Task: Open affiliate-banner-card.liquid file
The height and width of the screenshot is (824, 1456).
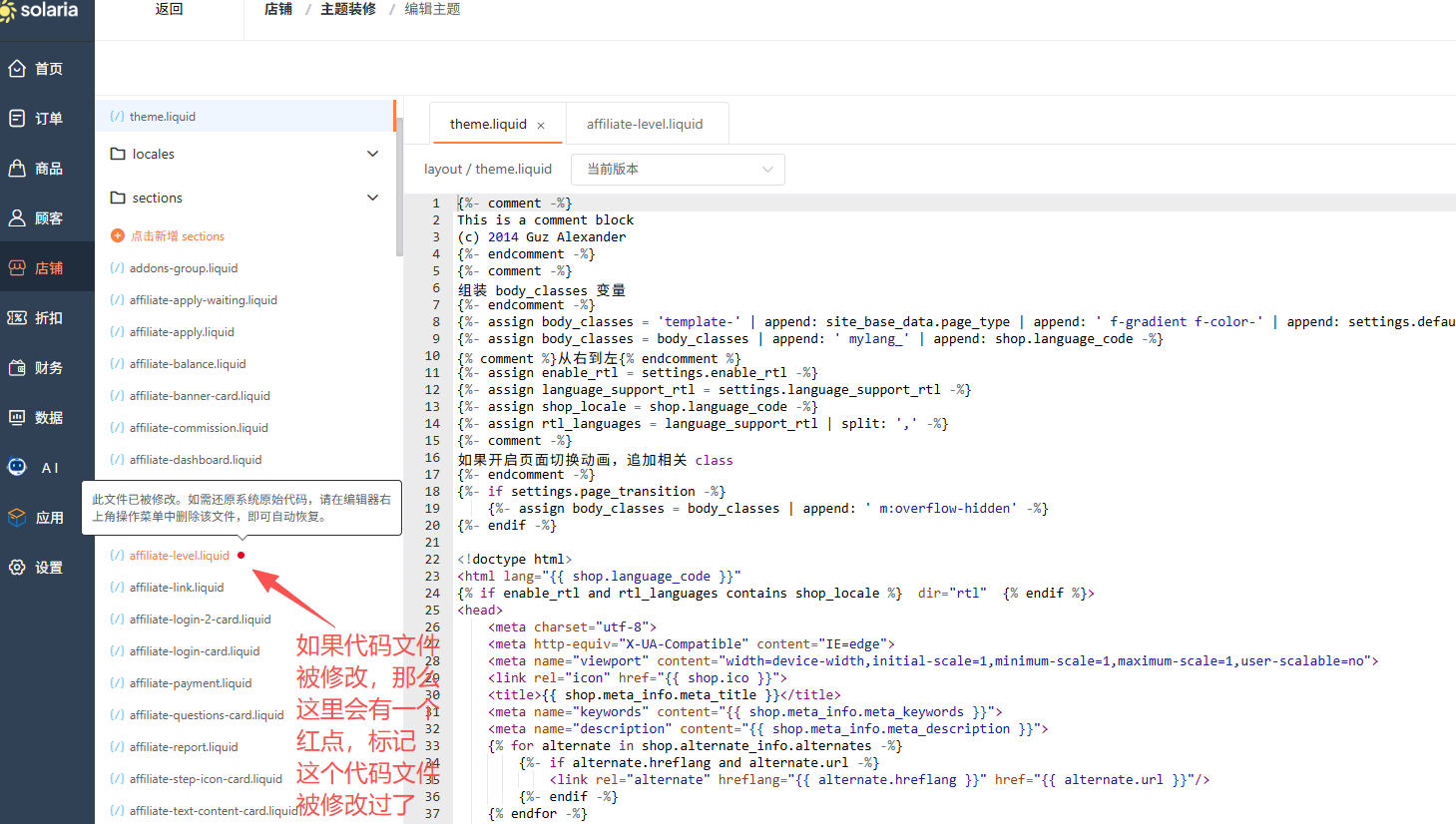Action: click(200, 396)
